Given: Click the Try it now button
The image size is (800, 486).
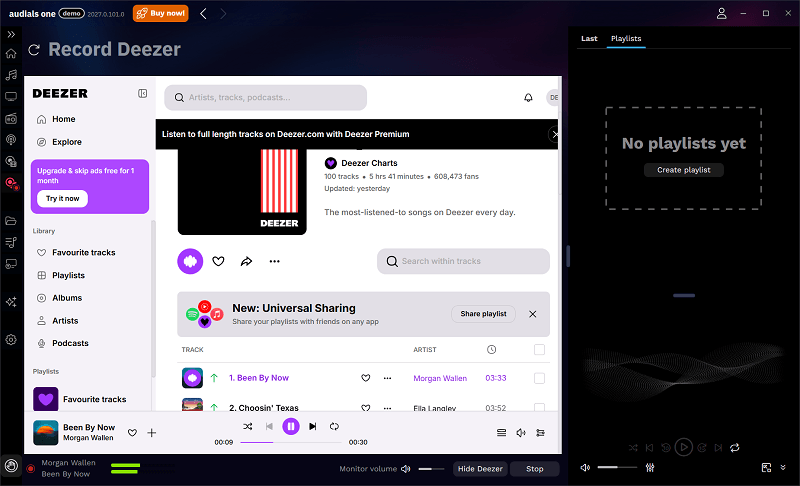Looking at the screenshot, I should click(x=63, y=198).
